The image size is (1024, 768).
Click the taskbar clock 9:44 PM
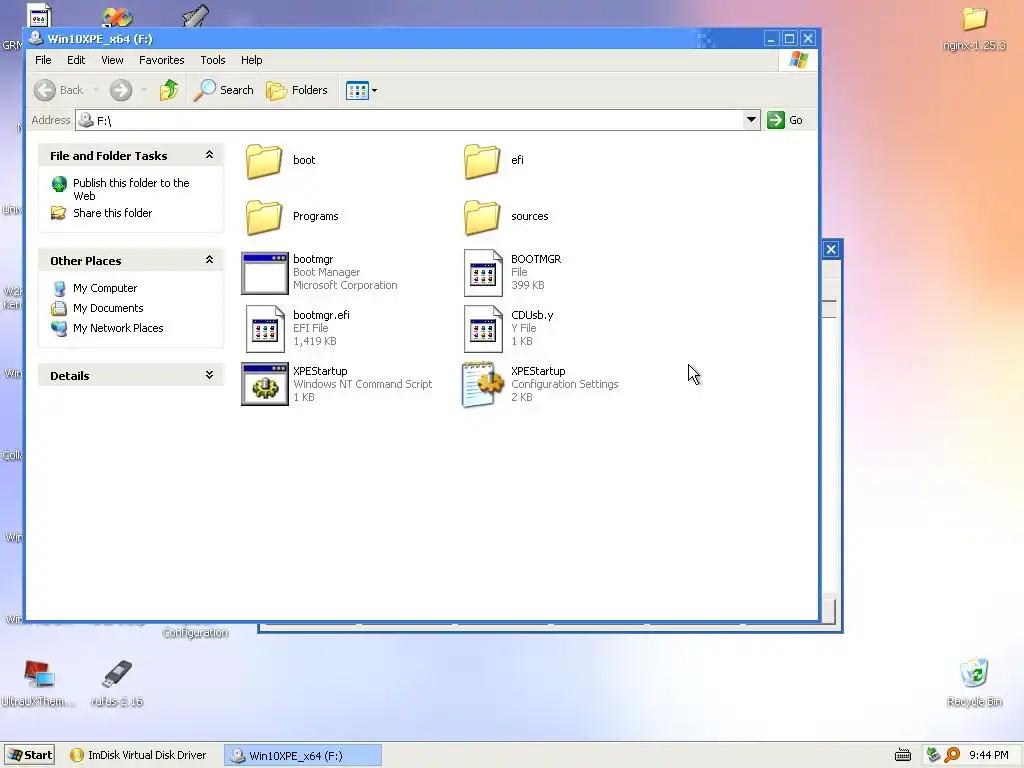(989, 755)
